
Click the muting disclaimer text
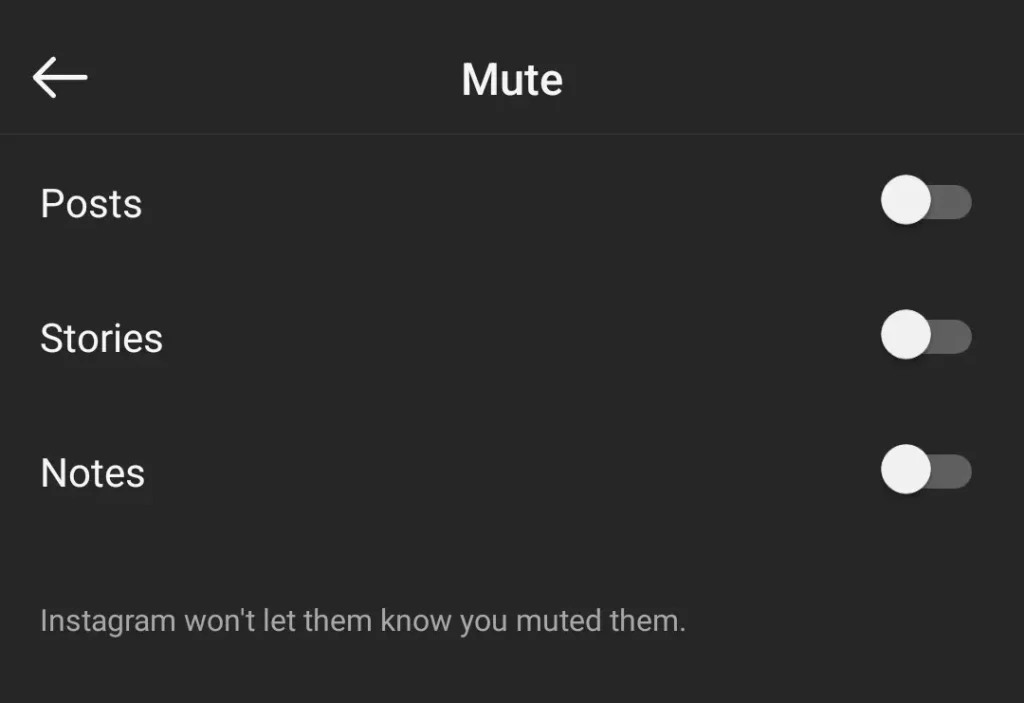coord(362,620)
